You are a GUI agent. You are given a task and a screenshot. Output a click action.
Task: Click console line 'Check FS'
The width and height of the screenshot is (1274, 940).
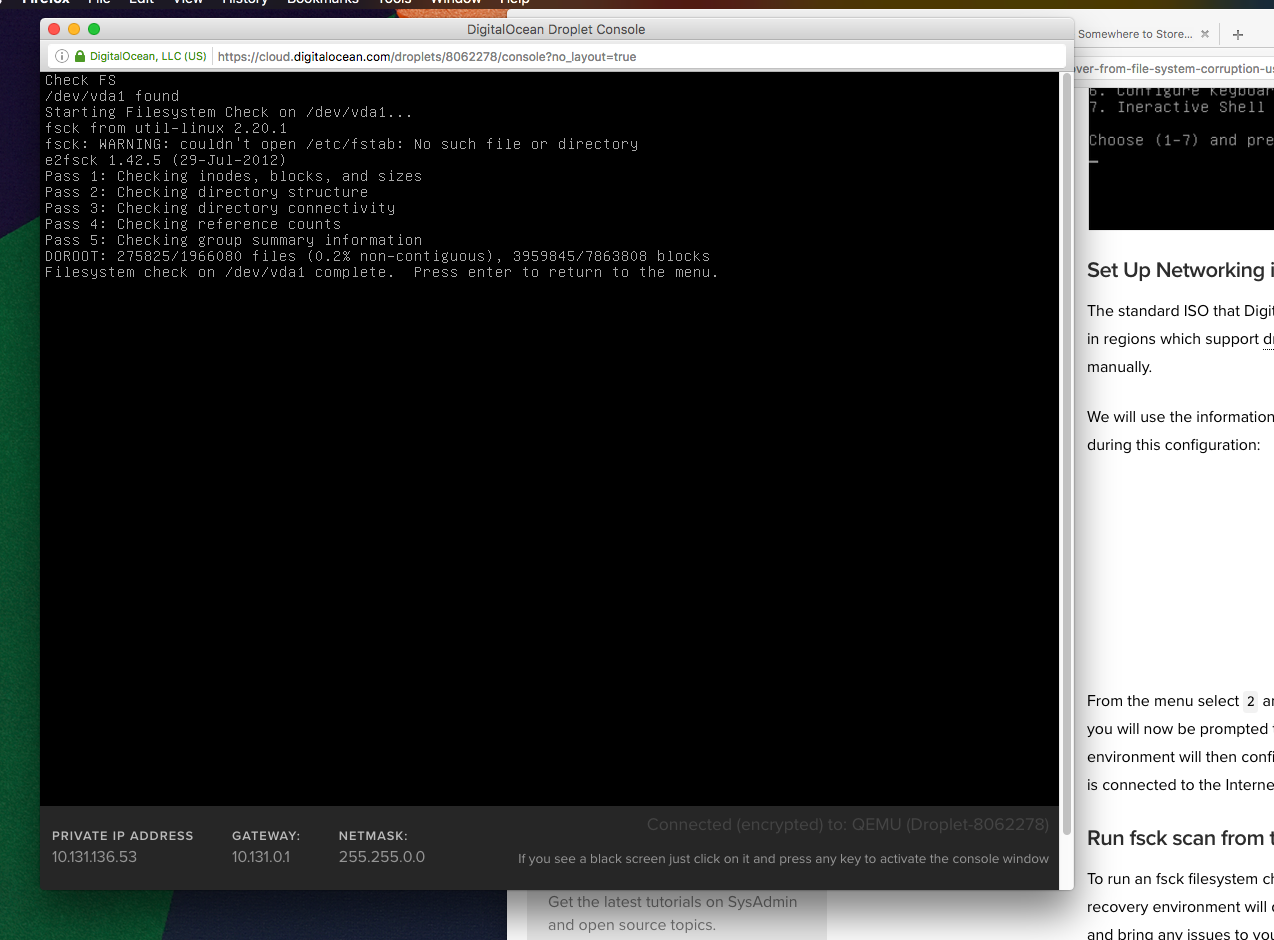coord(81,80)
